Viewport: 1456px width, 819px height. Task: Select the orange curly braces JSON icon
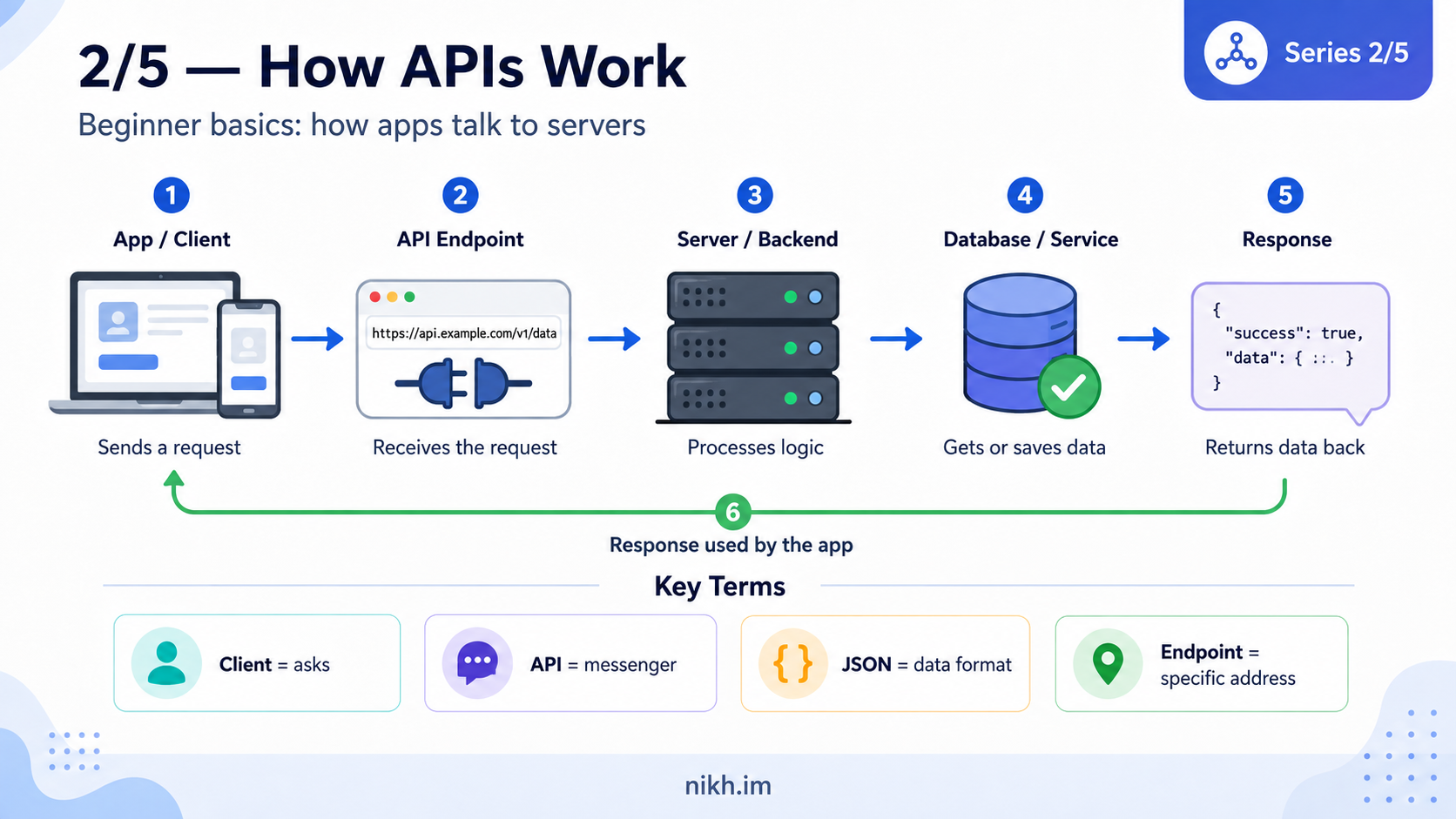click(793, 663)
